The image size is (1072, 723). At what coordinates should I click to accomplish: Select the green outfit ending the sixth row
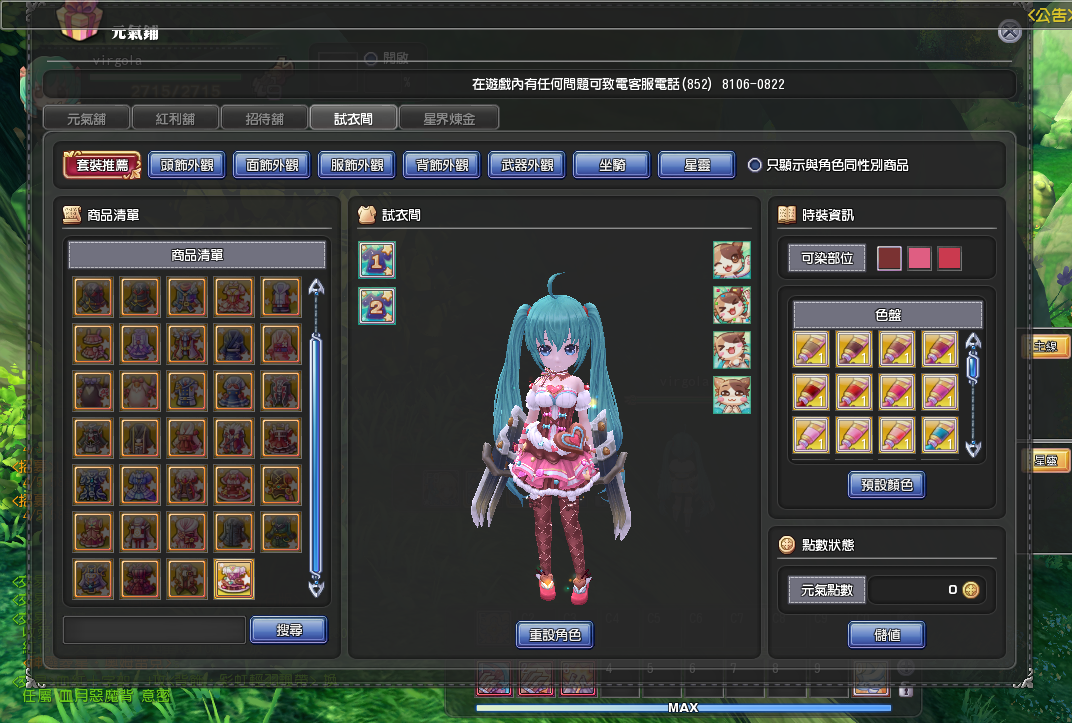(281, 532)
